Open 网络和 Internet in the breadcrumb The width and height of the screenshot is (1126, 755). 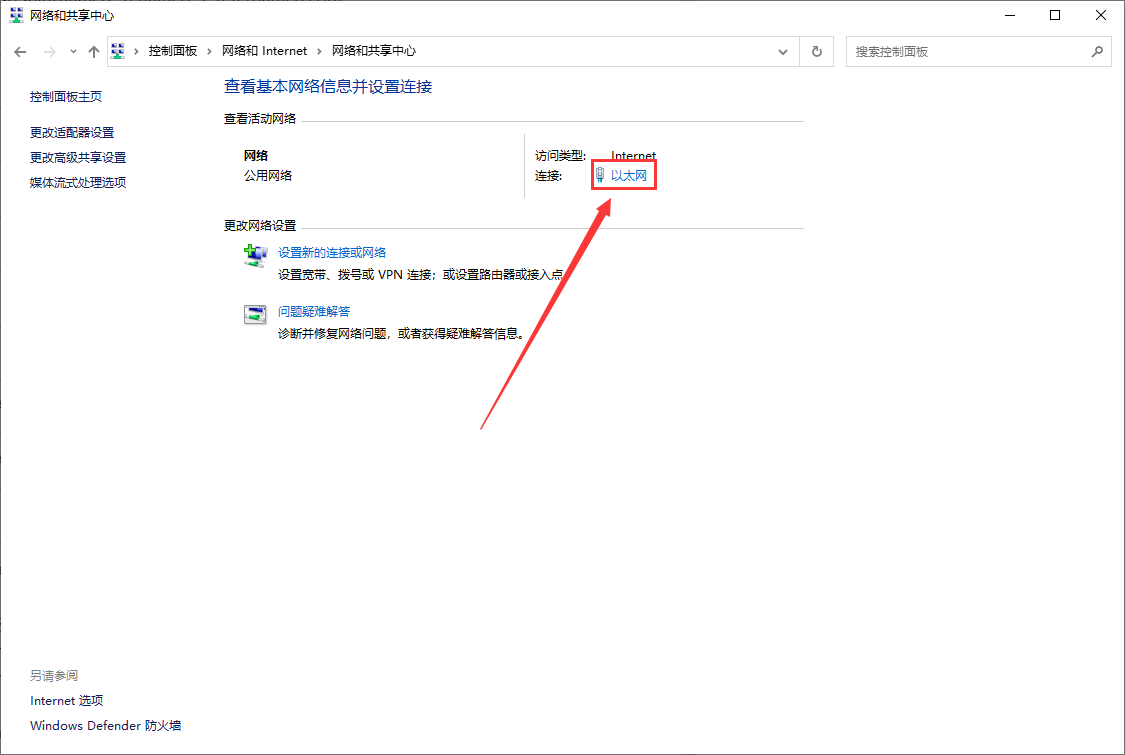click(264, 51)
